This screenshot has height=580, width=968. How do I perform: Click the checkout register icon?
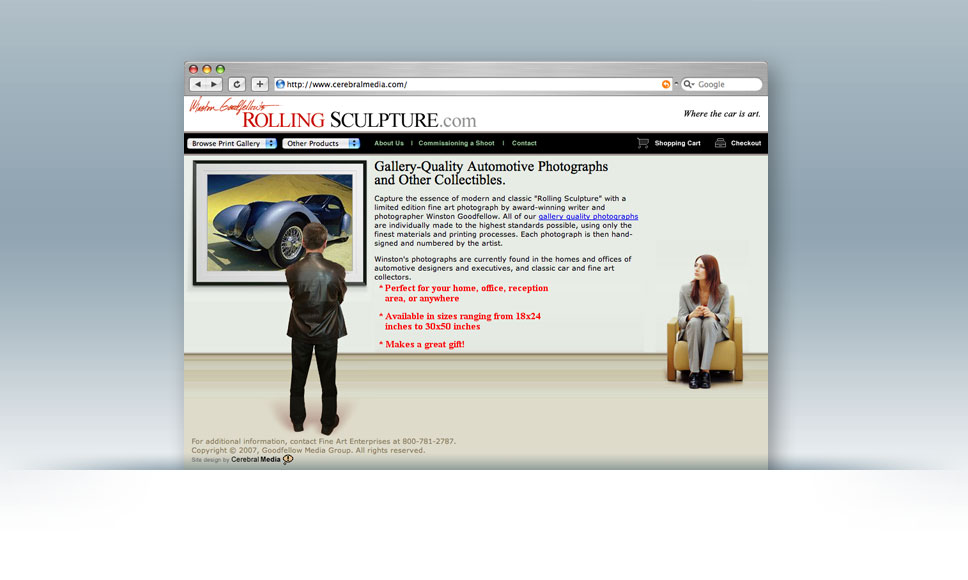[x=720, y=143]
